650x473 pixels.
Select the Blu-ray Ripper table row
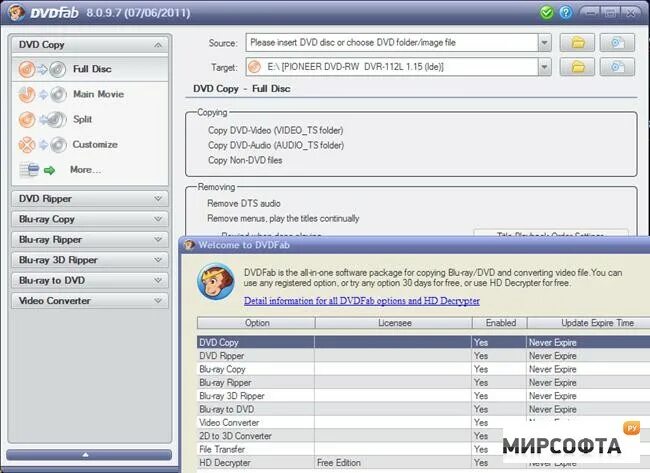click(423, 382)
